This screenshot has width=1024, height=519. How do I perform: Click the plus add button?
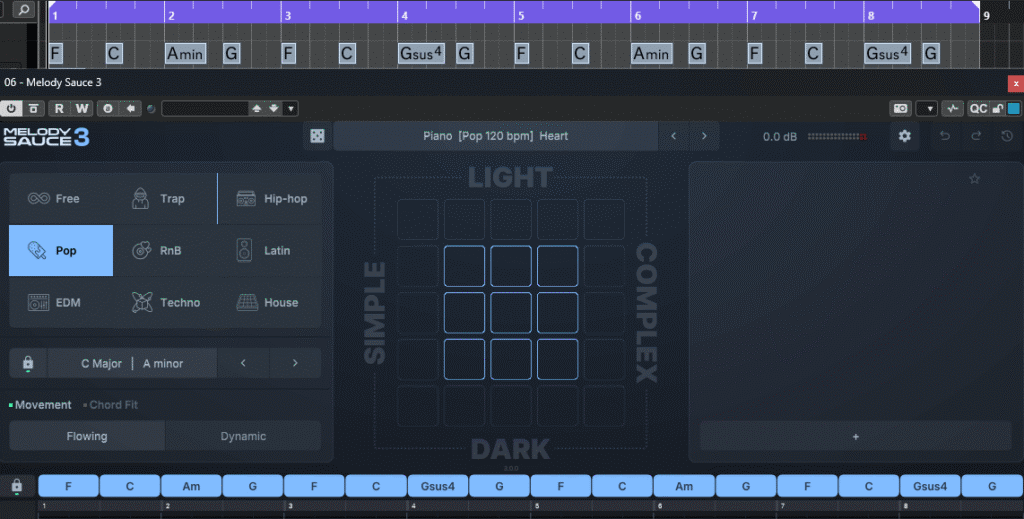tap(855, 437)
